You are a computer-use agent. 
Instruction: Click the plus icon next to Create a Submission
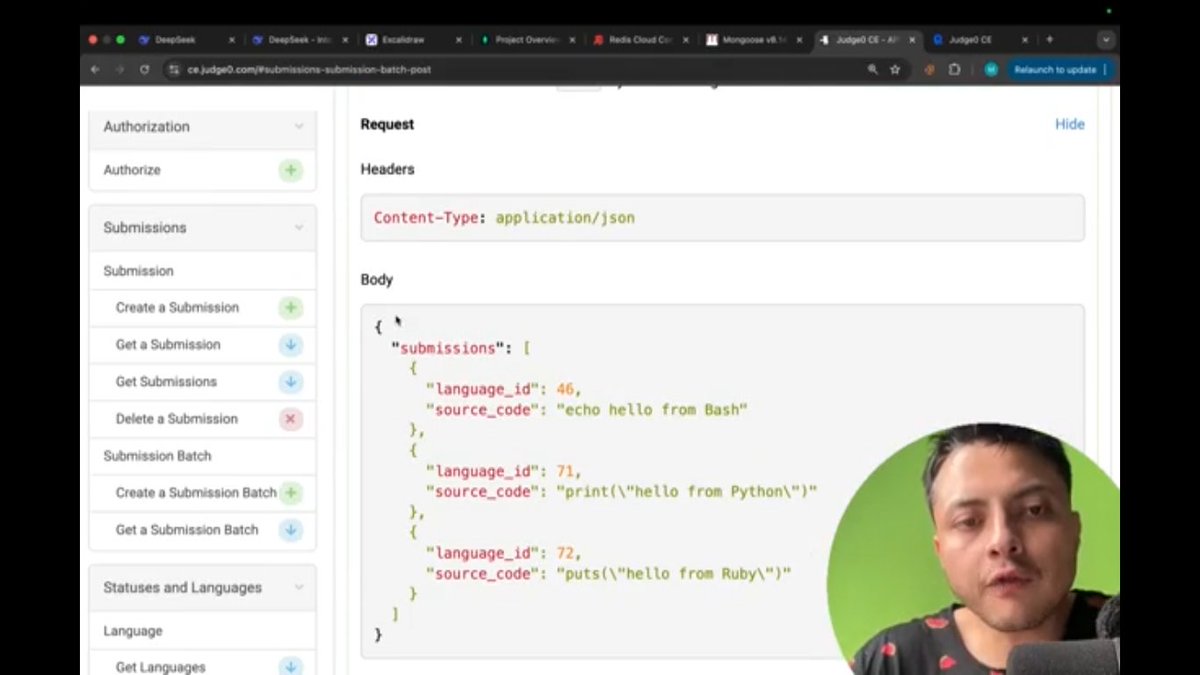point(291,308)
